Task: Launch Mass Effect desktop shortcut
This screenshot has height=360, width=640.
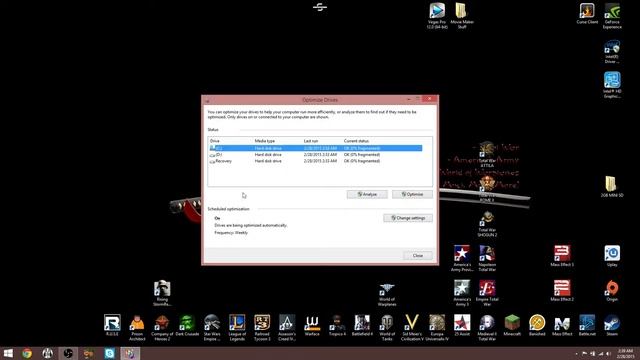Action: [562, 325]
